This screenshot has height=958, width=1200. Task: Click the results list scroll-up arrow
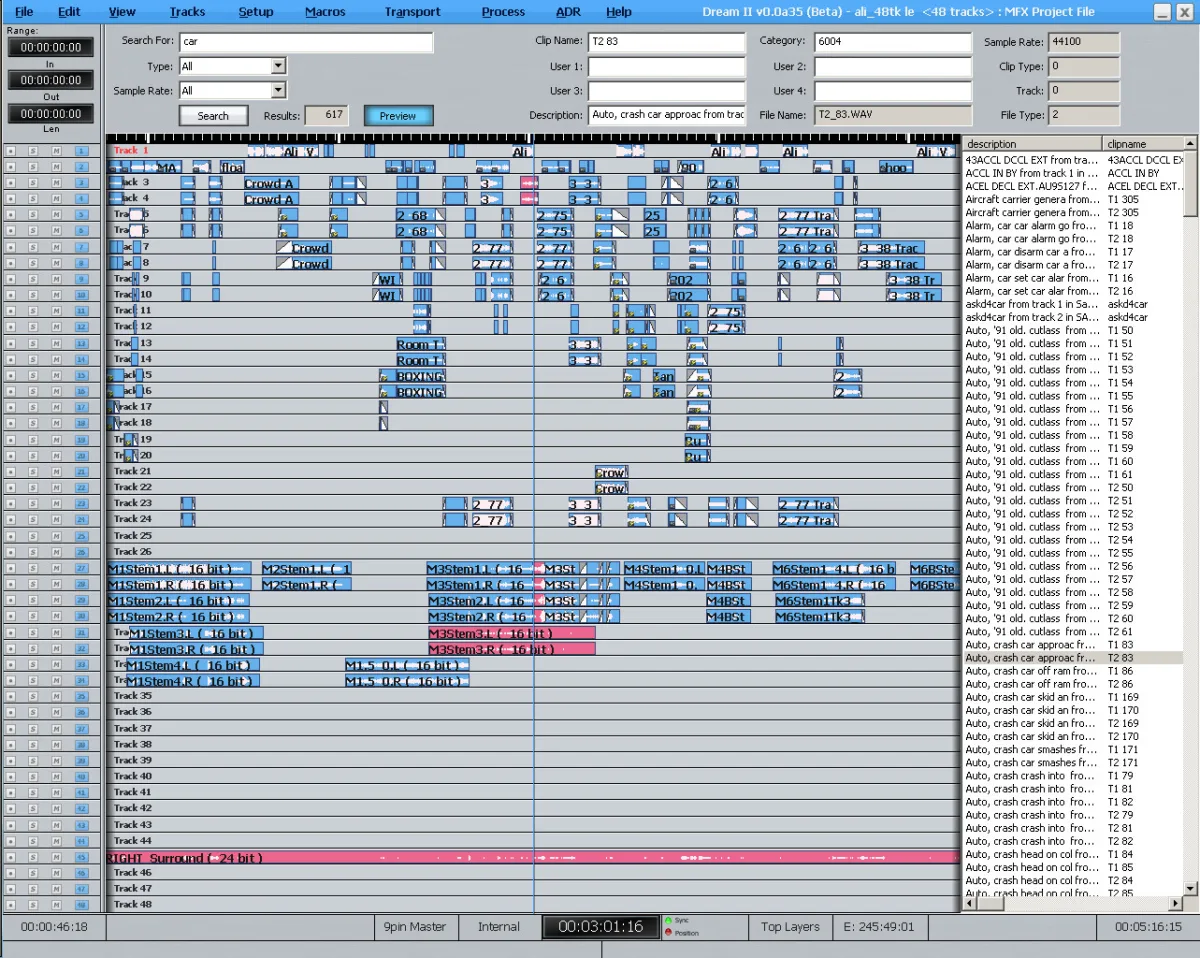[1190, 143]
